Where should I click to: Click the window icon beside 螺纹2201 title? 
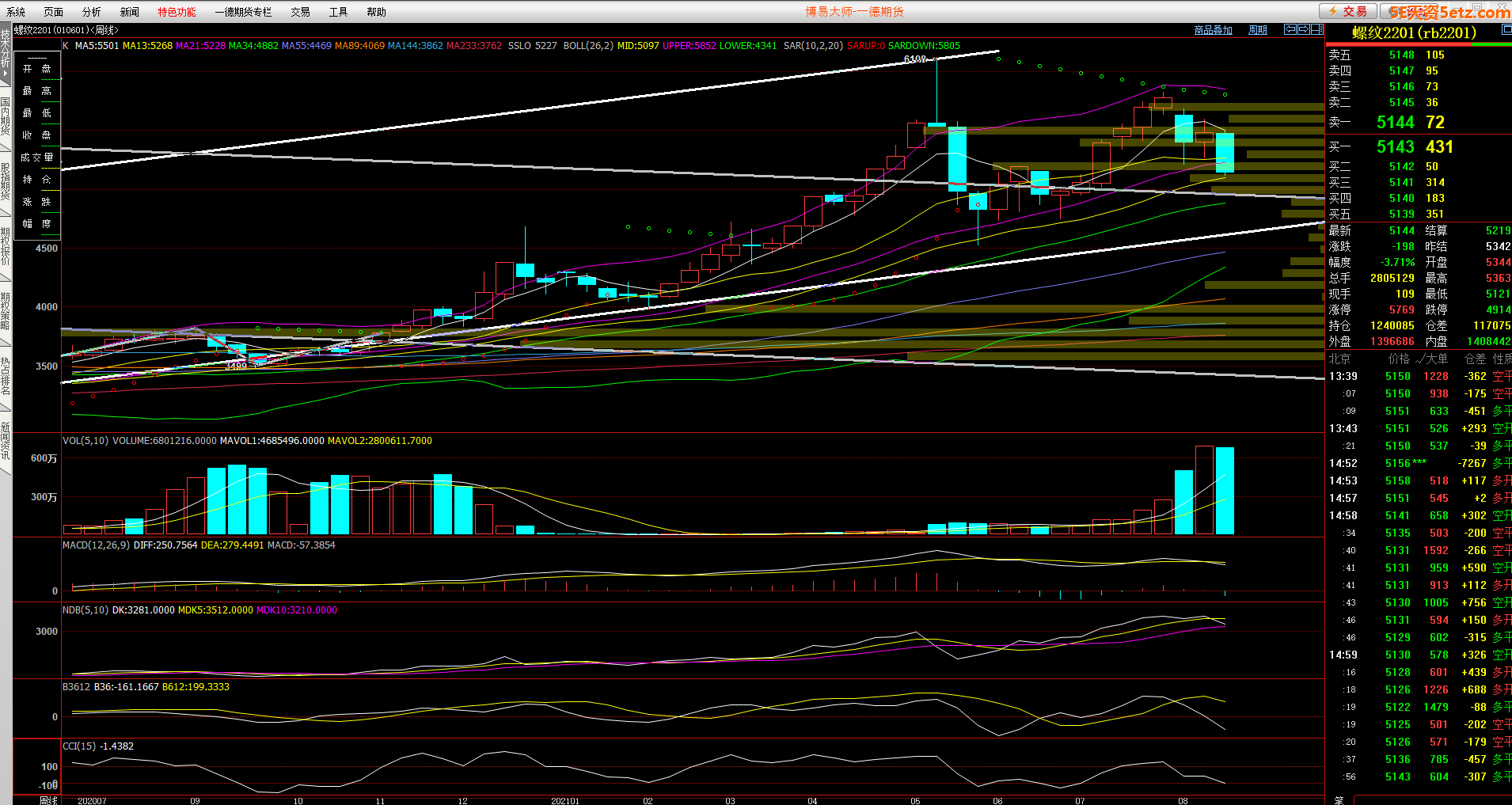[x=1506, y=30]
